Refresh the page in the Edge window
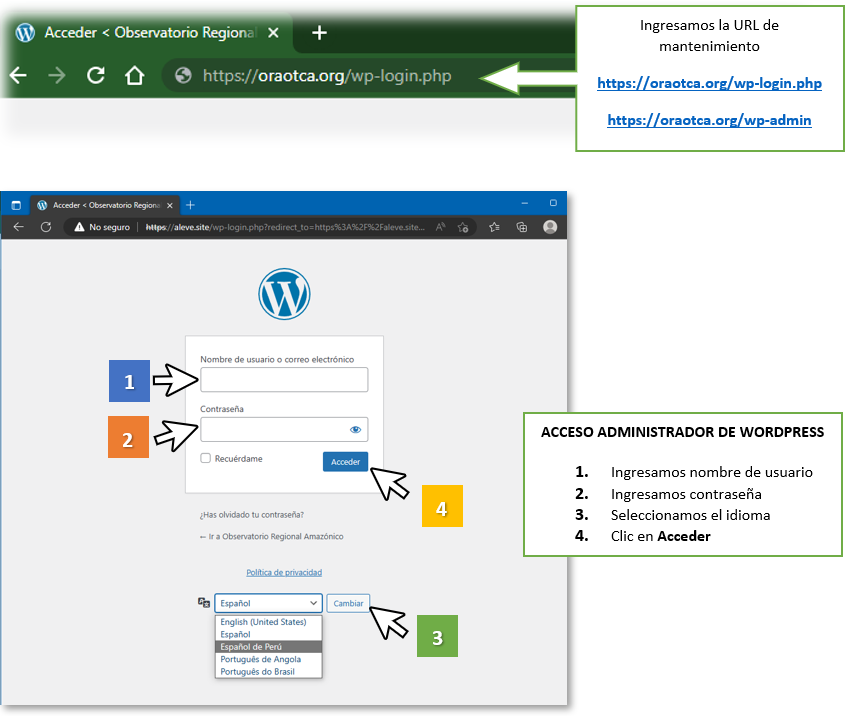Viewport: 846px width, 716px height. (x=46, y=227)
